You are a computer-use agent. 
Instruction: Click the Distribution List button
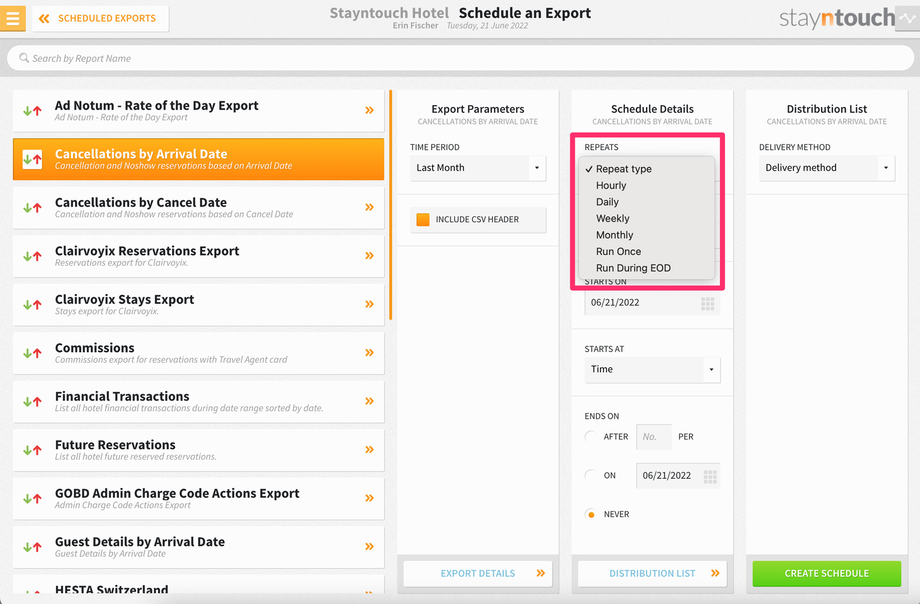point(652,573)
